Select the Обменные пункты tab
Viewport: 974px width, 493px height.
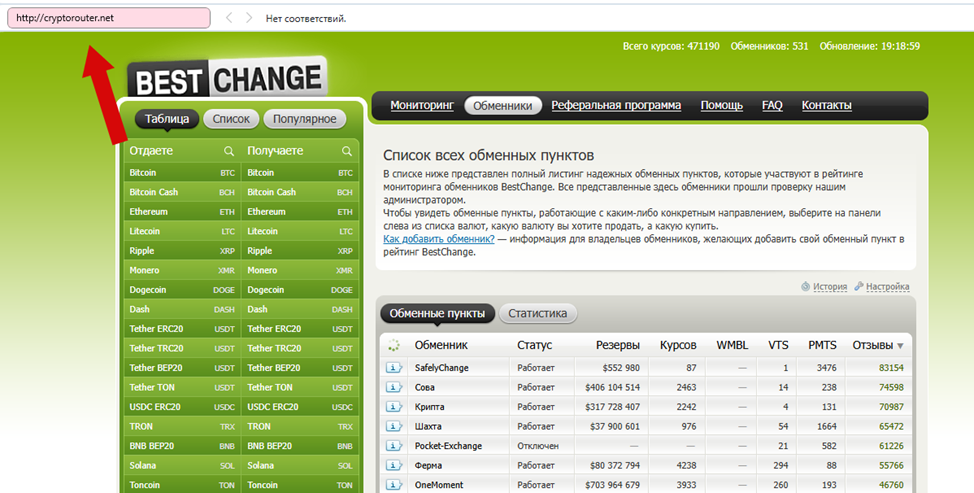point(437,314)
